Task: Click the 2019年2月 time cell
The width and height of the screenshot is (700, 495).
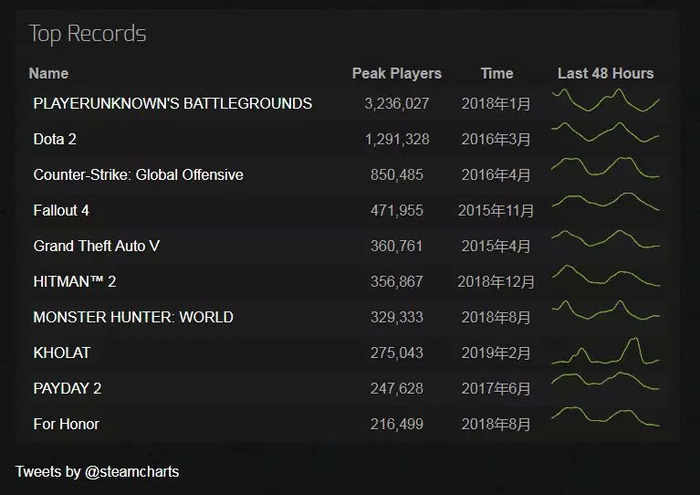Action: [x=496, y=353]
